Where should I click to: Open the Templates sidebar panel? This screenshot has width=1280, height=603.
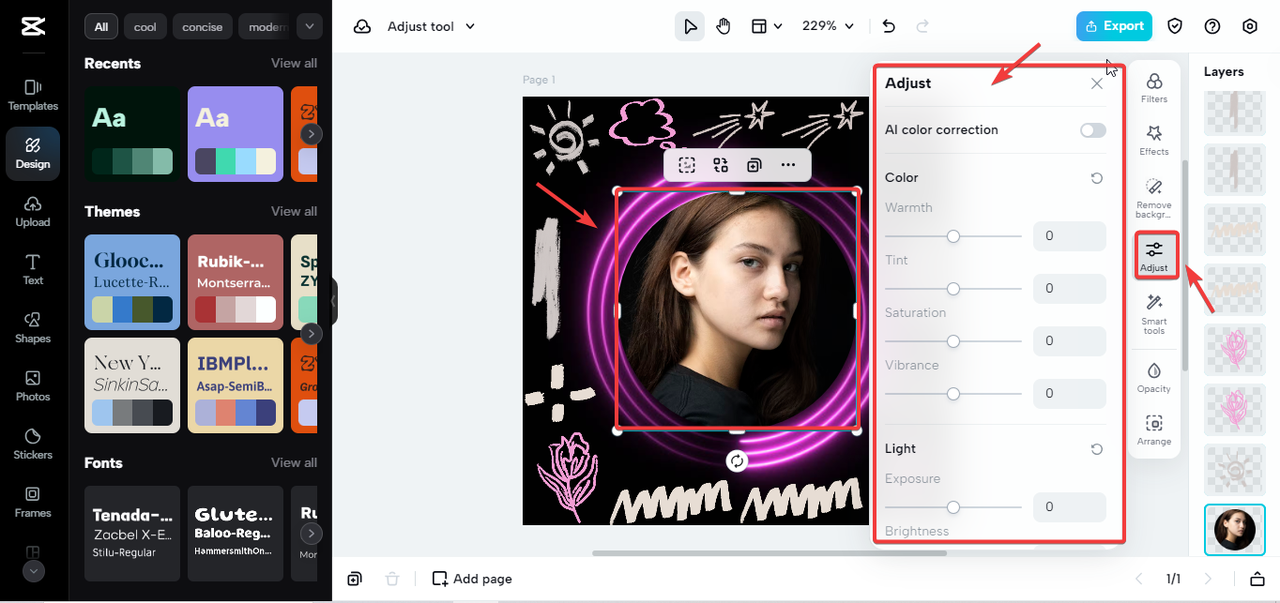click(33, 95)
